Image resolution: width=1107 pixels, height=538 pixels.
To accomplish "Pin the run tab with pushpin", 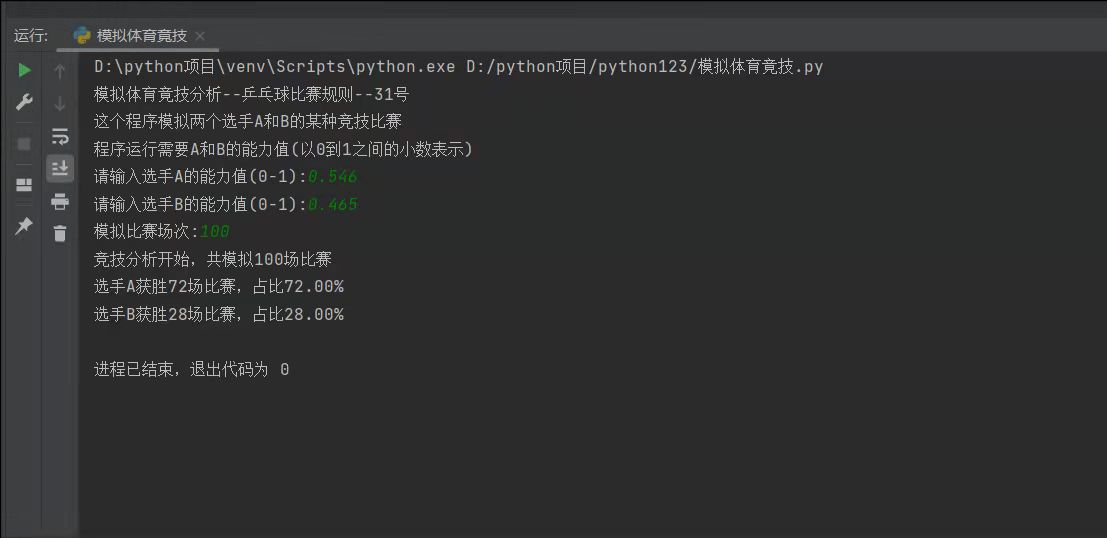I will [x=24, y=226].
